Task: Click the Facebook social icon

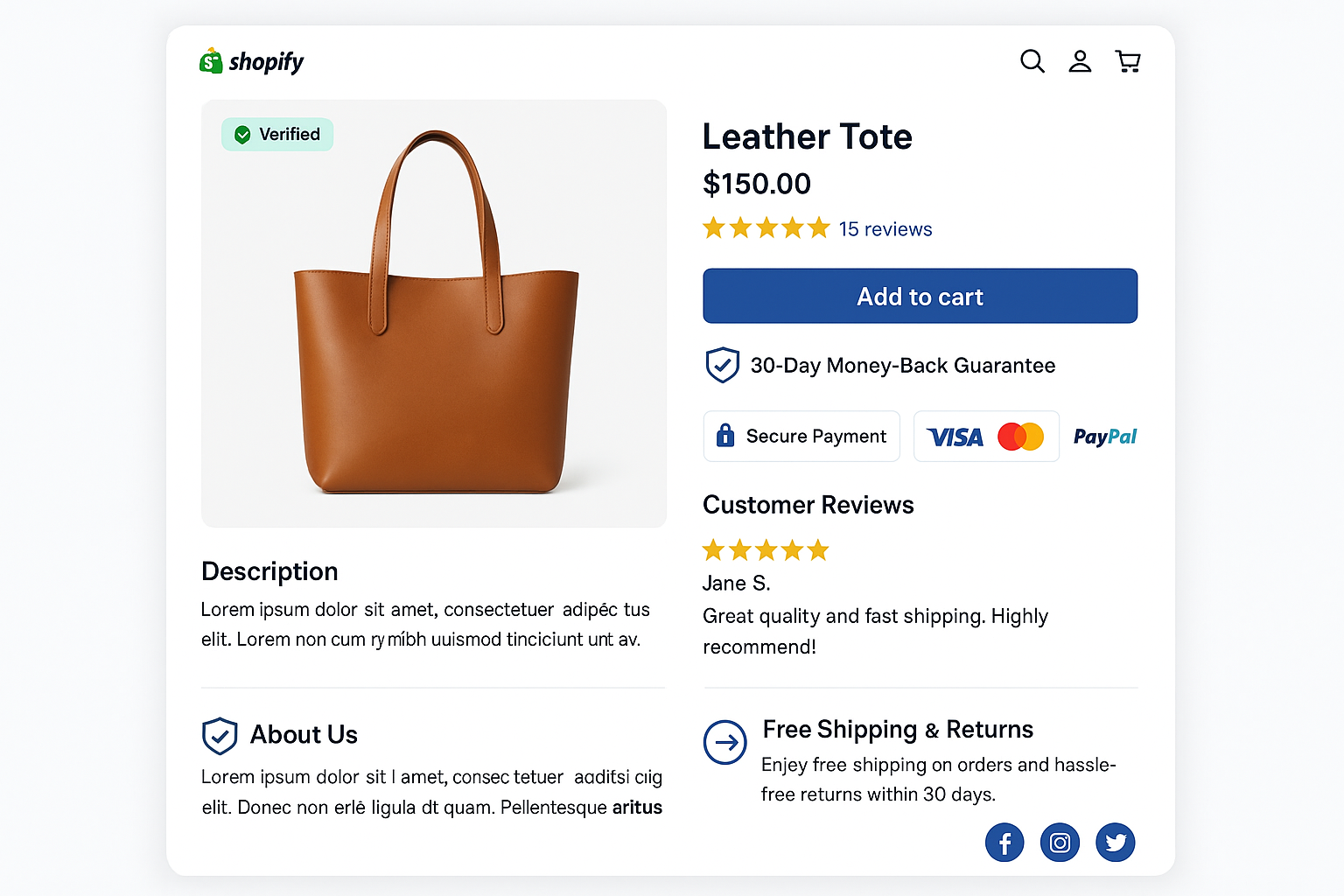Action: (1004, 843)
